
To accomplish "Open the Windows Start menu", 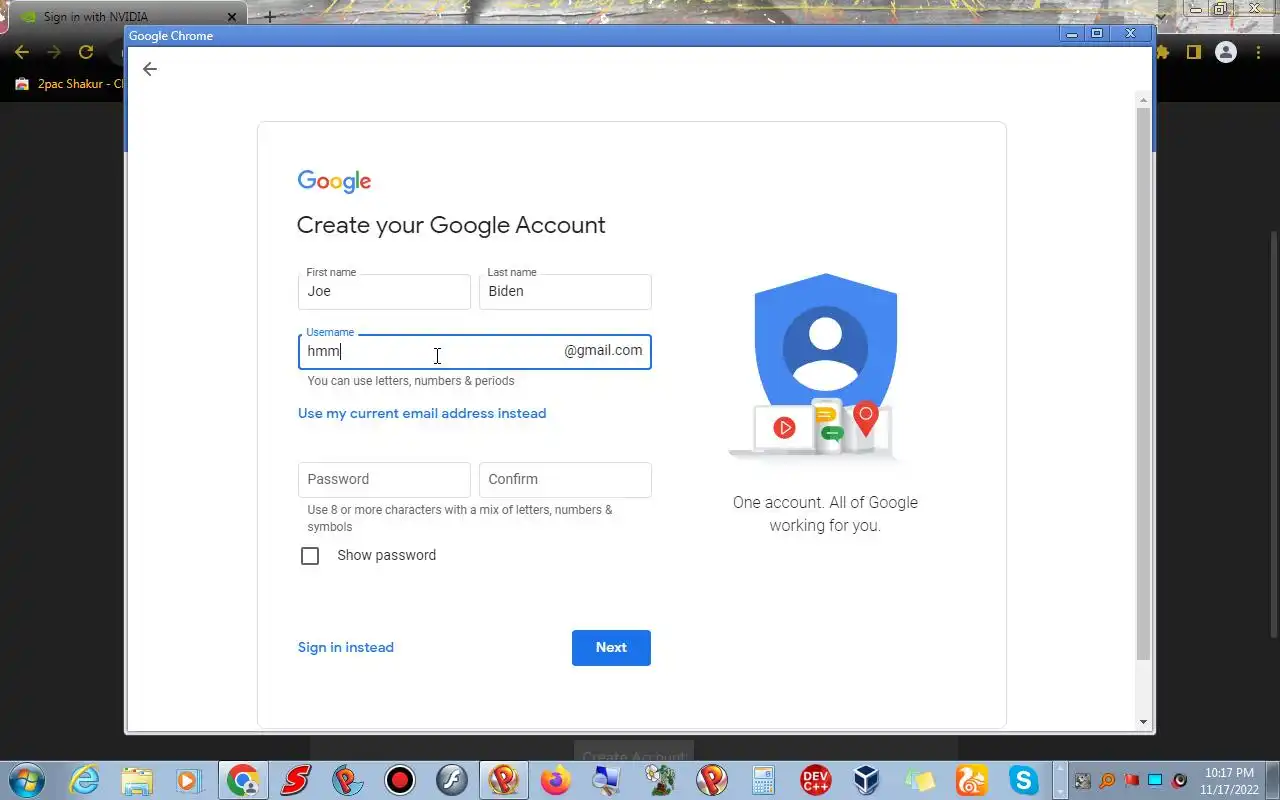I will (x=25, y=780).
